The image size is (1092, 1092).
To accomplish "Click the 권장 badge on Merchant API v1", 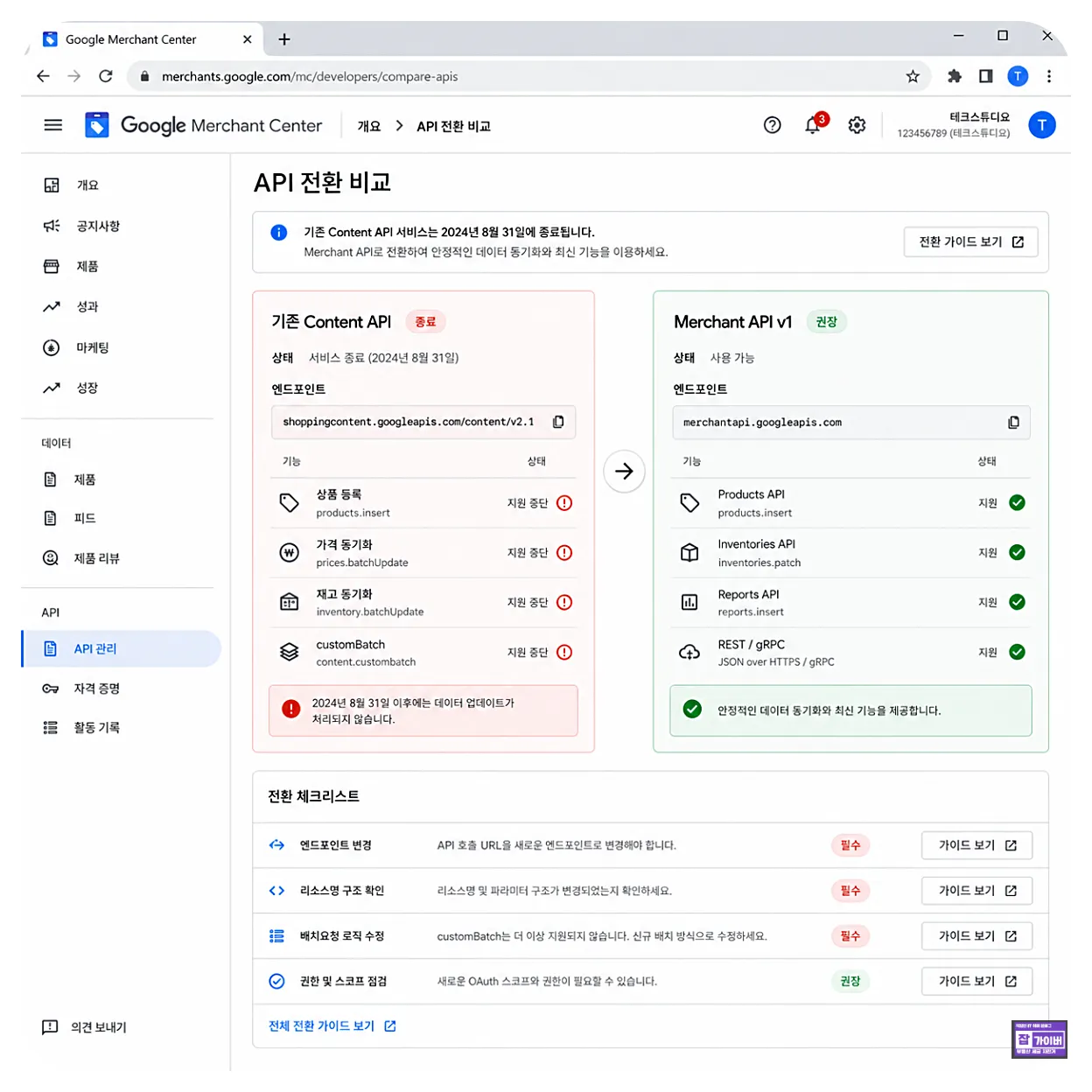I will point(826,322).
